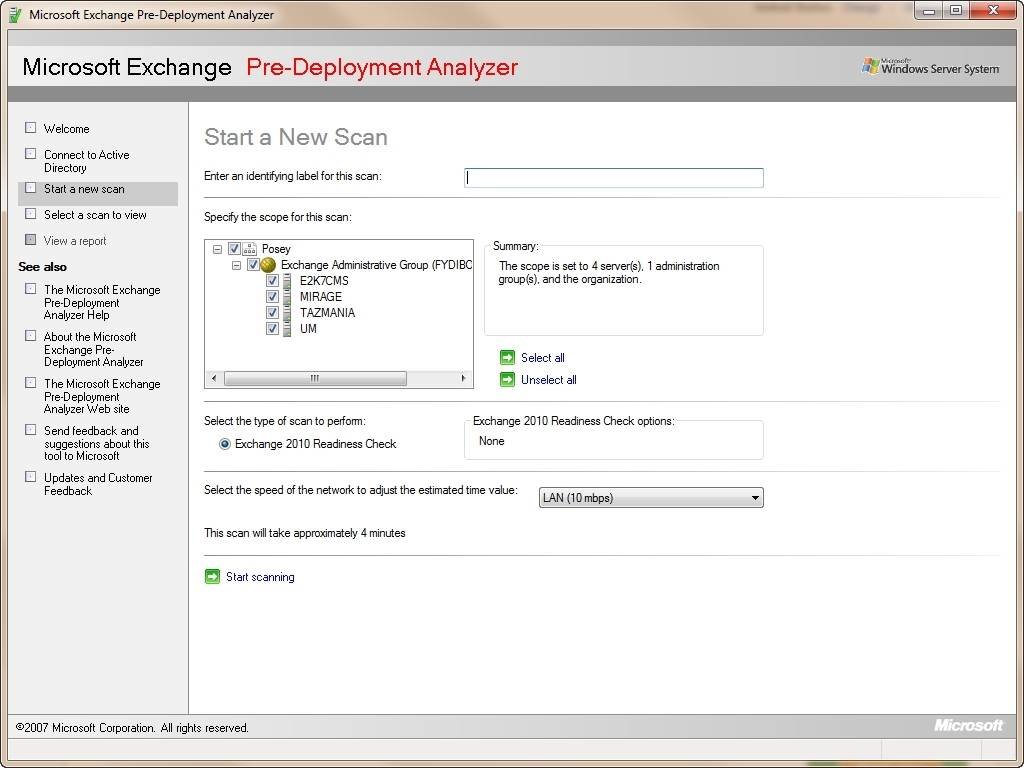This screenshot has height=768, width=1024.
Task: Click the scan tree horizontal scrollbar thumb
Action: 315,378
